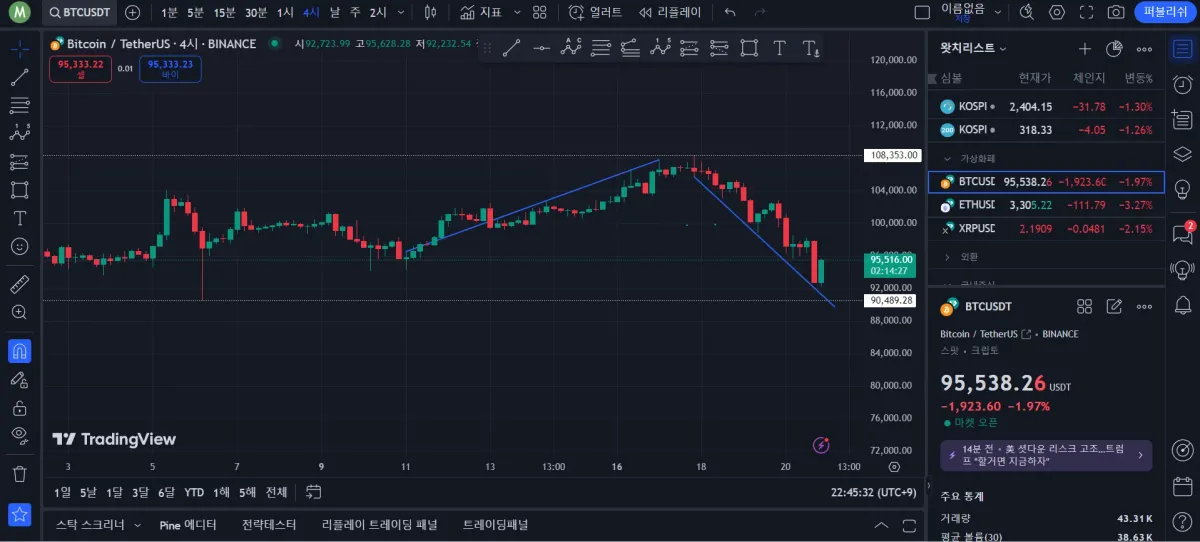Open the watchlist panel icon in right sidebar

(x=1181, y=48)
